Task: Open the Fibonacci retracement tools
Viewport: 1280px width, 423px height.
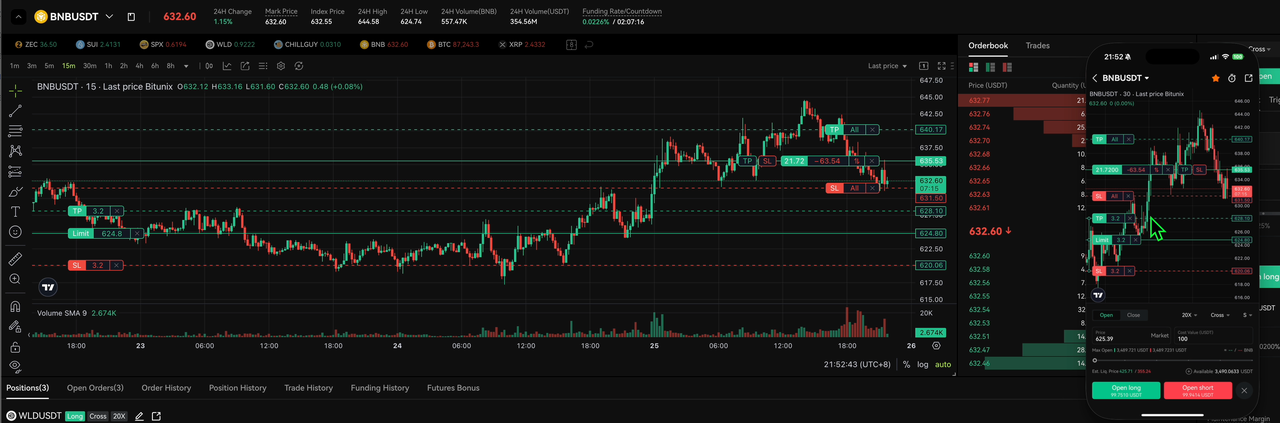Action: point(15,130)
